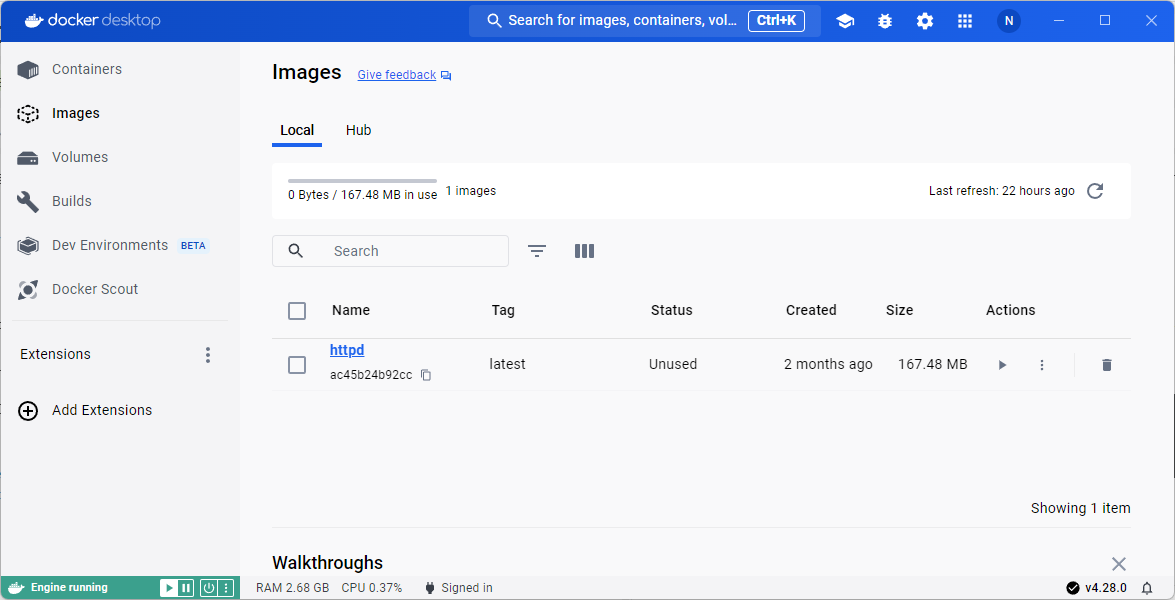Viewport: 1175px width, 600px height.
Task: Sort by Status column header
Action: pyautogui.click(x=671, y=311)
